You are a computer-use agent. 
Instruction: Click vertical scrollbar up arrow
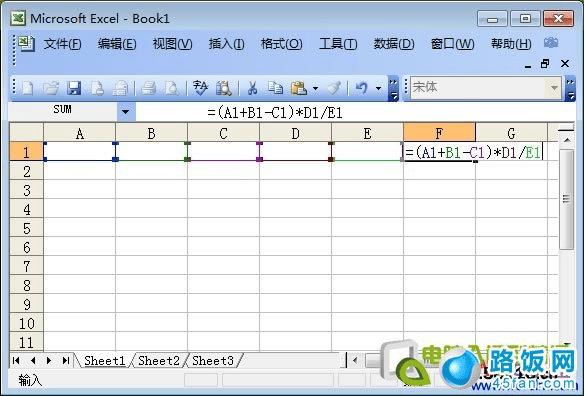pos(567,140)
